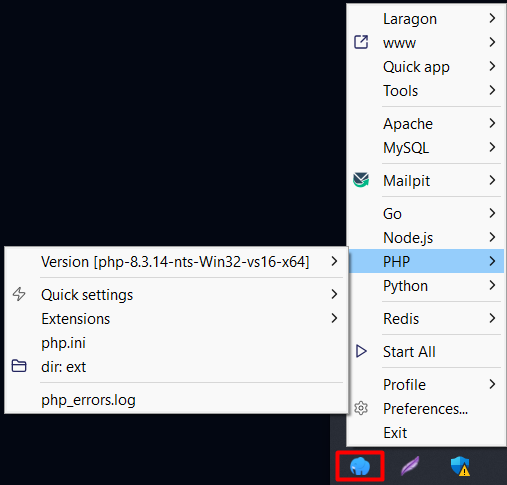507x485 pixels.
Task: Open the MySQL submenu
Action: click(426, 148)
